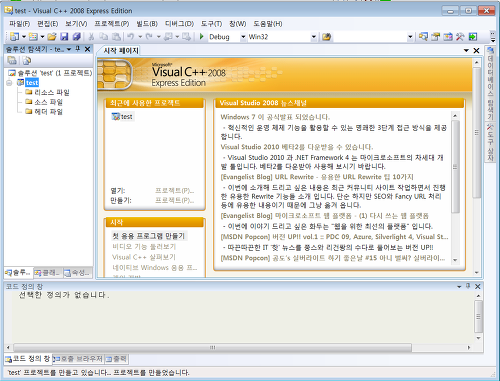Click the Undo arrow icon
Screen dimensions: 500x381
[x=131, y=36]
